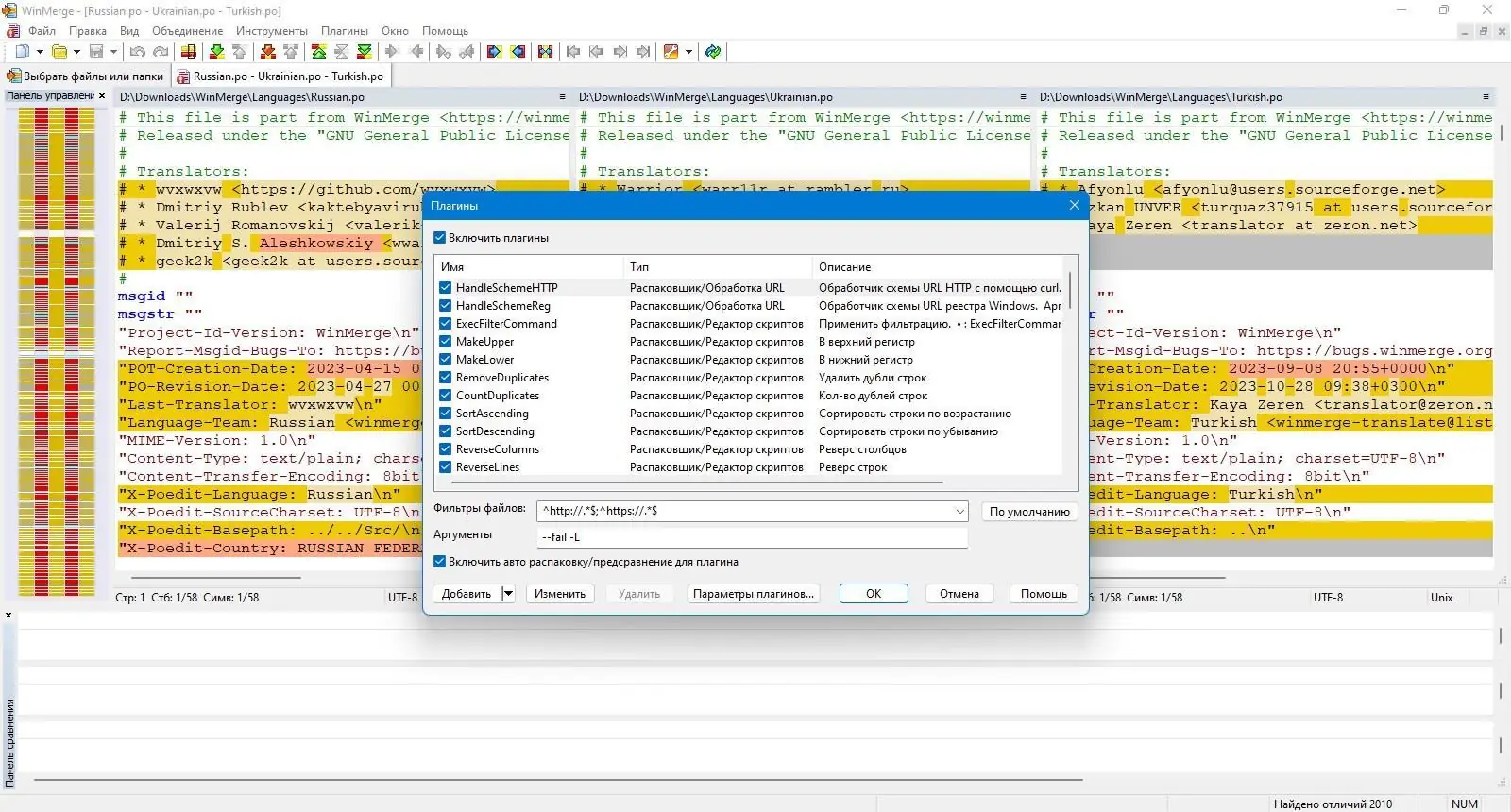Click the New document toolbar icon
1511x812 pixels.
[22, 52]
